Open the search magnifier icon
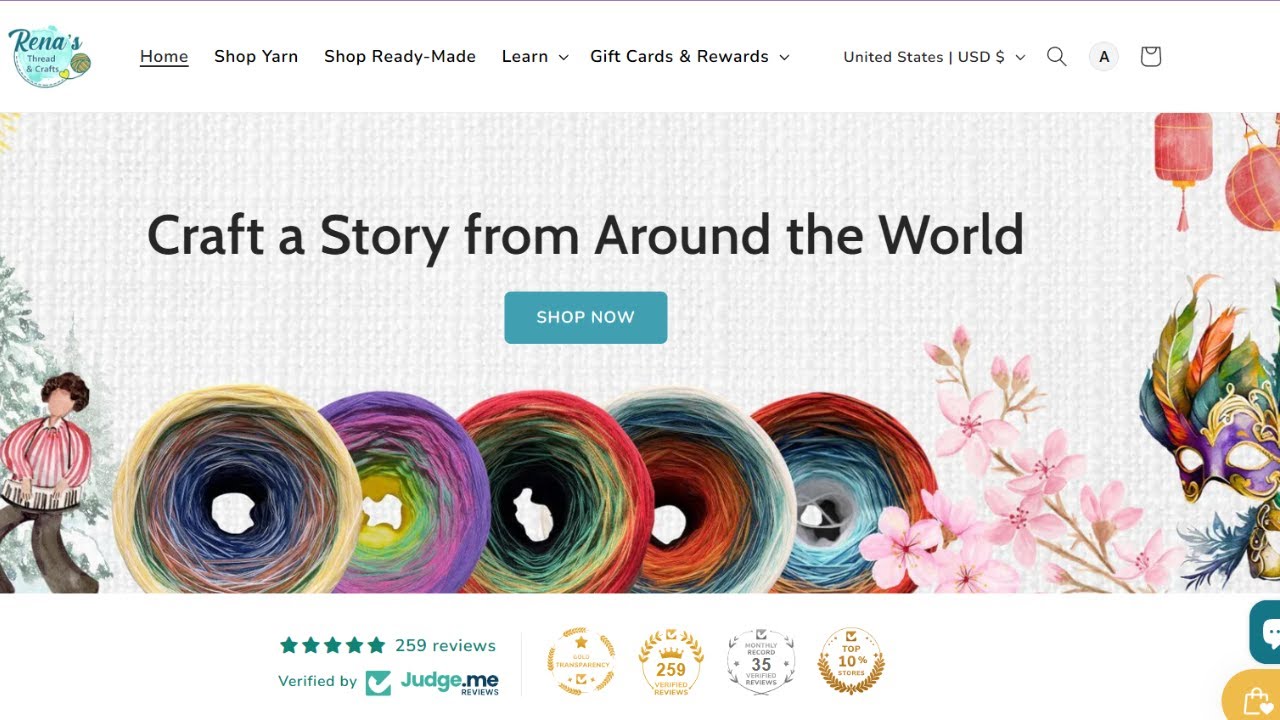1280x720 pixels. 1056,56
